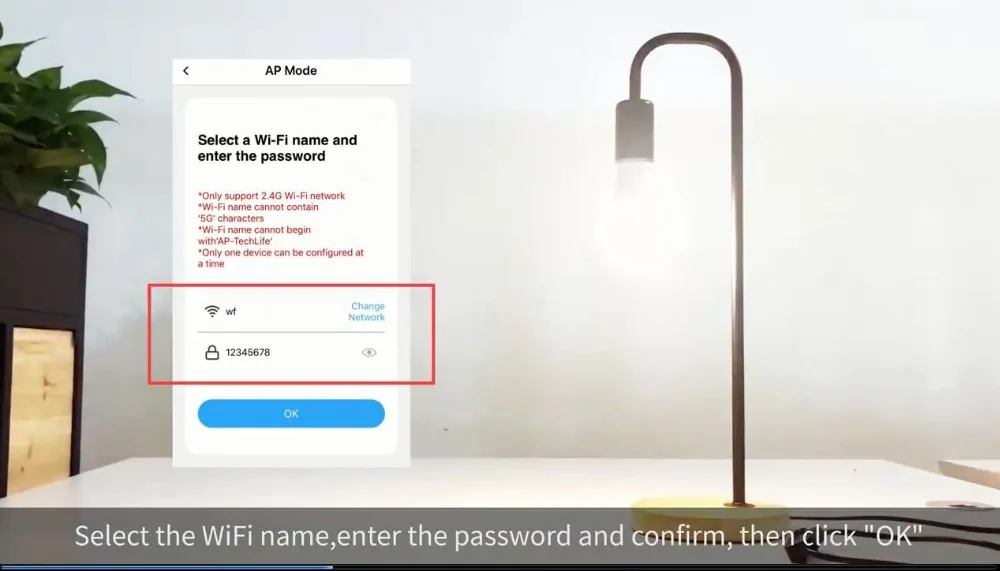
Task: Click the note Only one device can be configured
Action: (281, 258)
